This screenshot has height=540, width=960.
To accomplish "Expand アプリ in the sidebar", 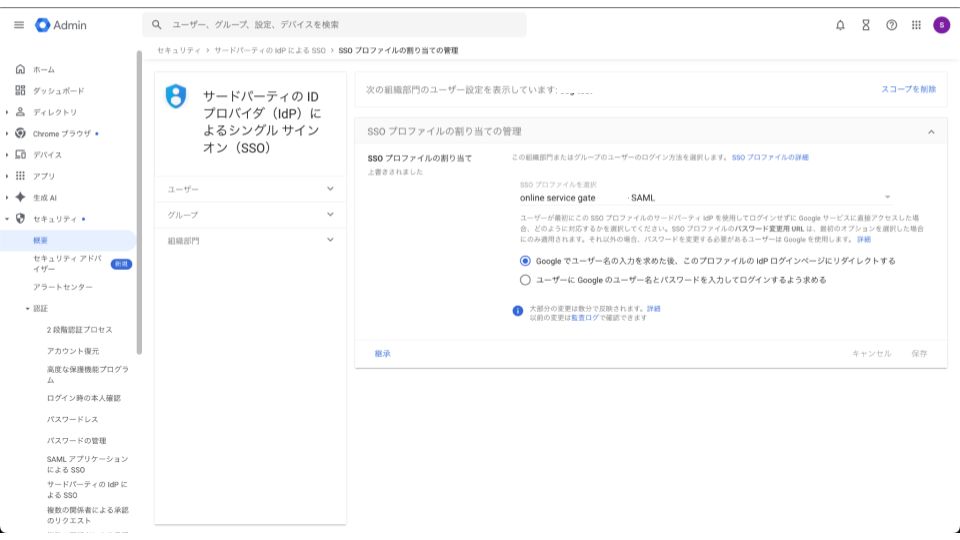I will [x=7, y=176].
